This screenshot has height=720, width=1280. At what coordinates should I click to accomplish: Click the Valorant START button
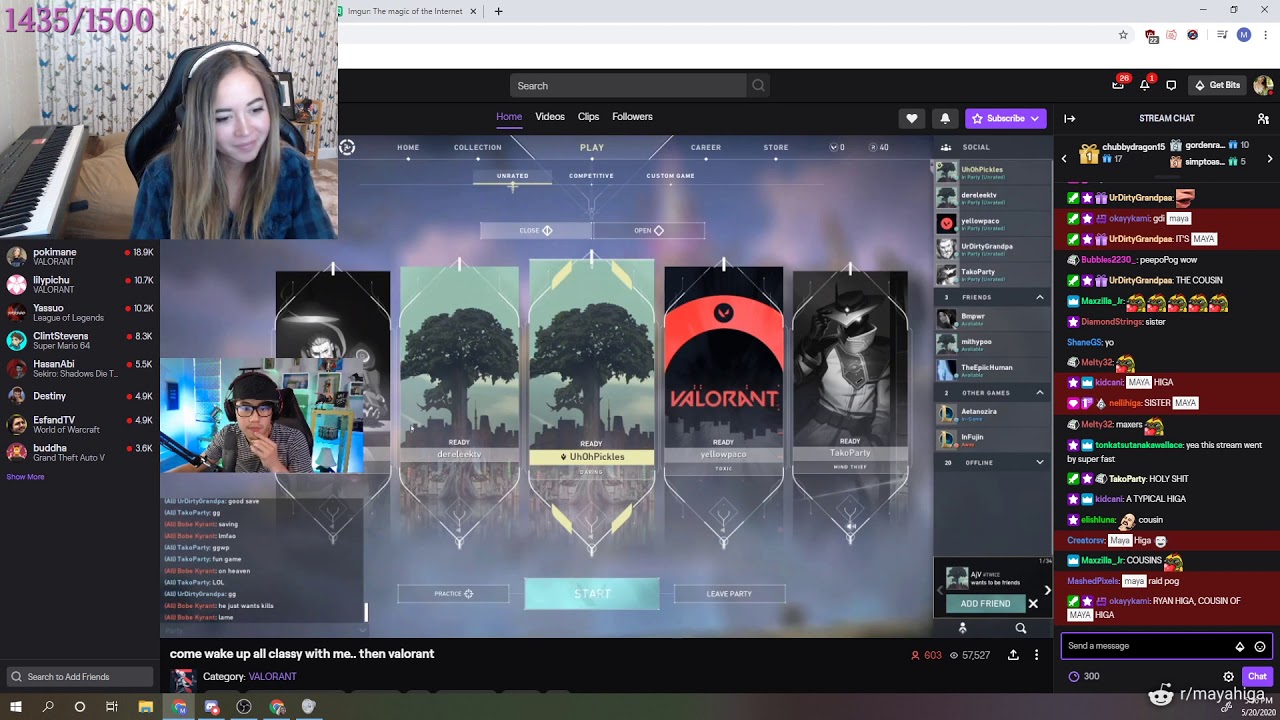pyautogui.click(x=592, y=594)
